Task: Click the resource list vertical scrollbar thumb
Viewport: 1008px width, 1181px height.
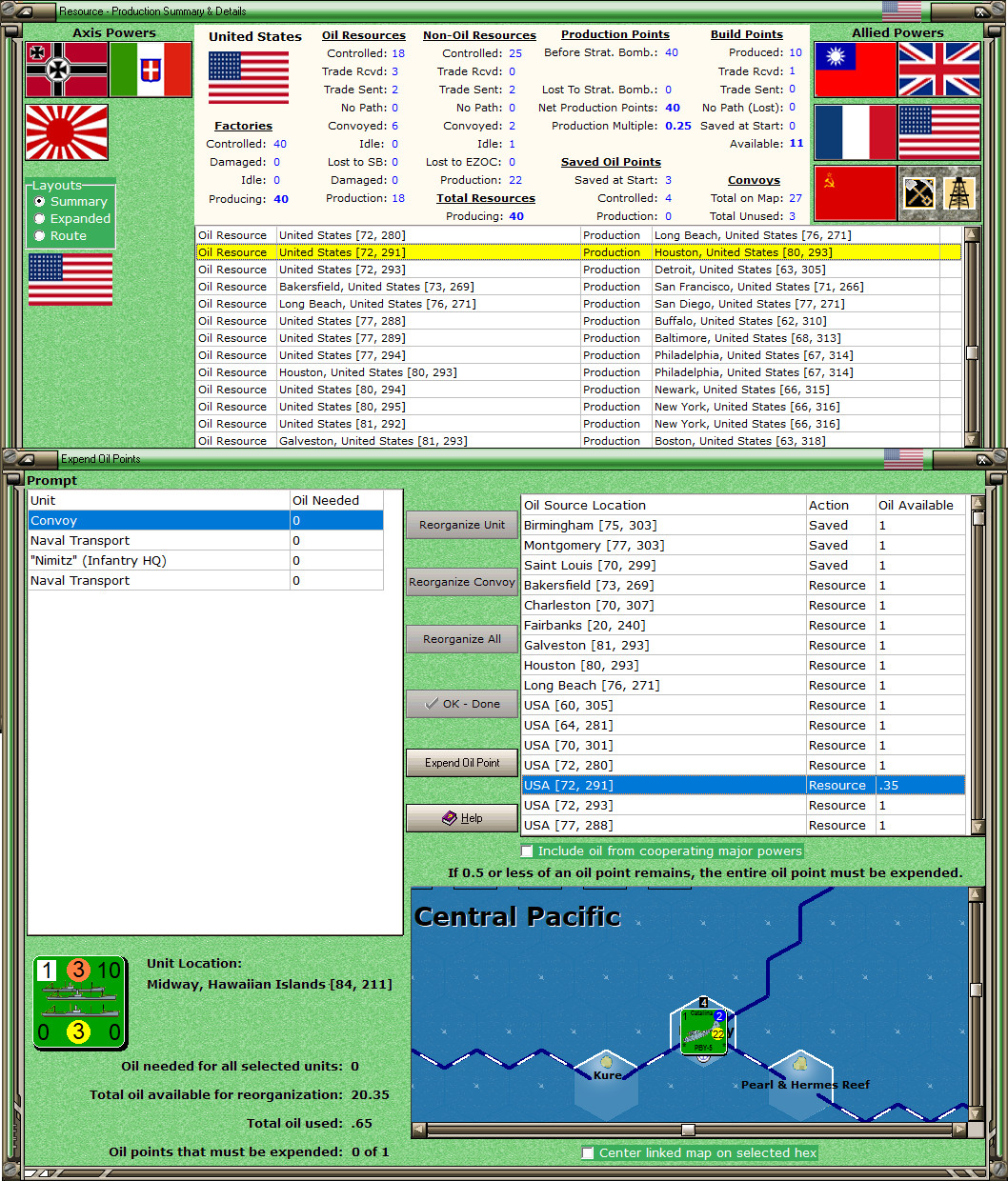Action: pyautogui.click(x=972, y=352)
